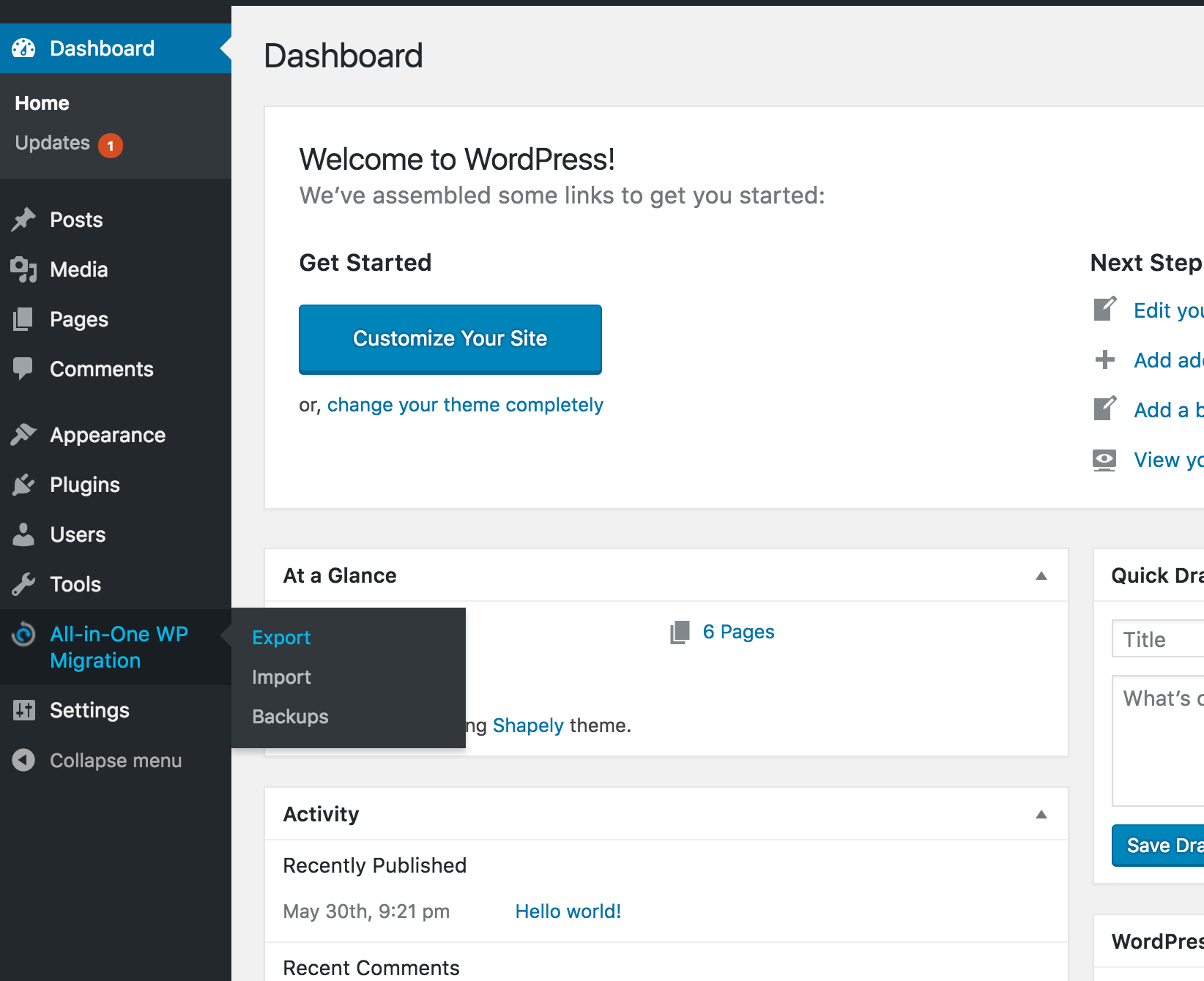
Task: Click the Appearance paintbrush icon
Action: (23, 435)
